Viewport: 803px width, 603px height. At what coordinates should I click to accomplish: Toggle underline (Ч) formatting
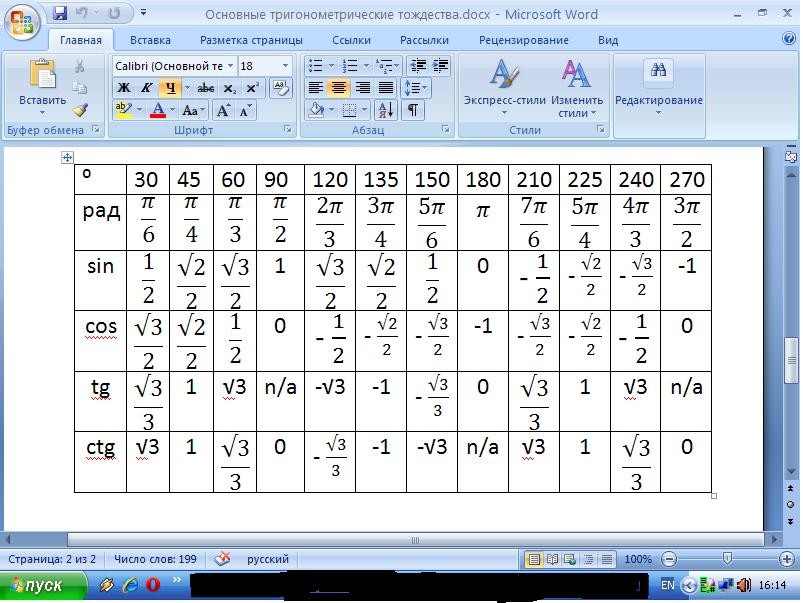click(x=170, y=88)
